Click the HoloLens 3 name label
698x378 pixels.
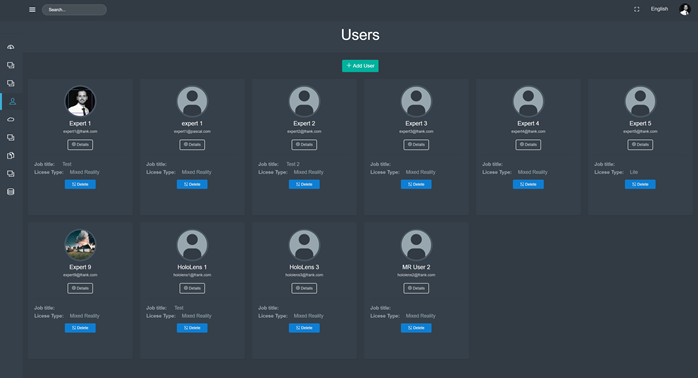click(x=304, y=267)
